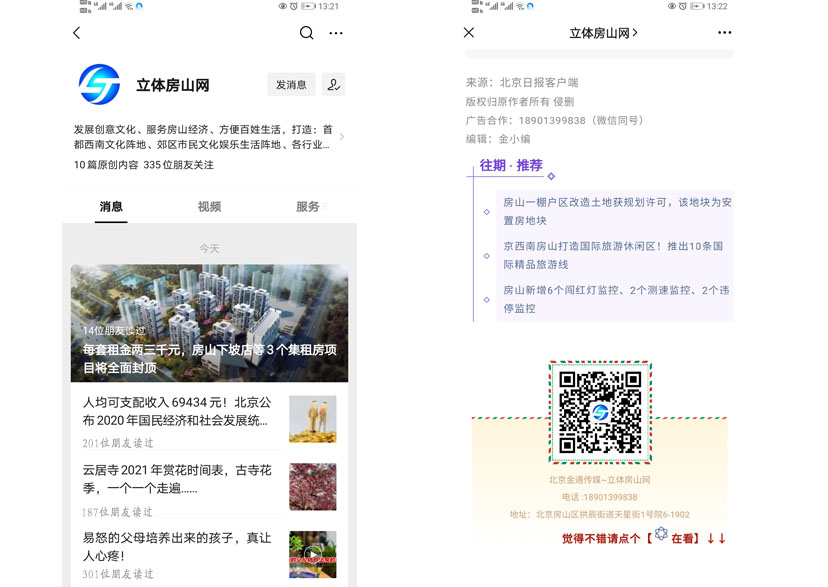Click 北京金通传媒~立体房山网 caption
The height and width of the screenshot is (587, 828).
click(599, 480)
